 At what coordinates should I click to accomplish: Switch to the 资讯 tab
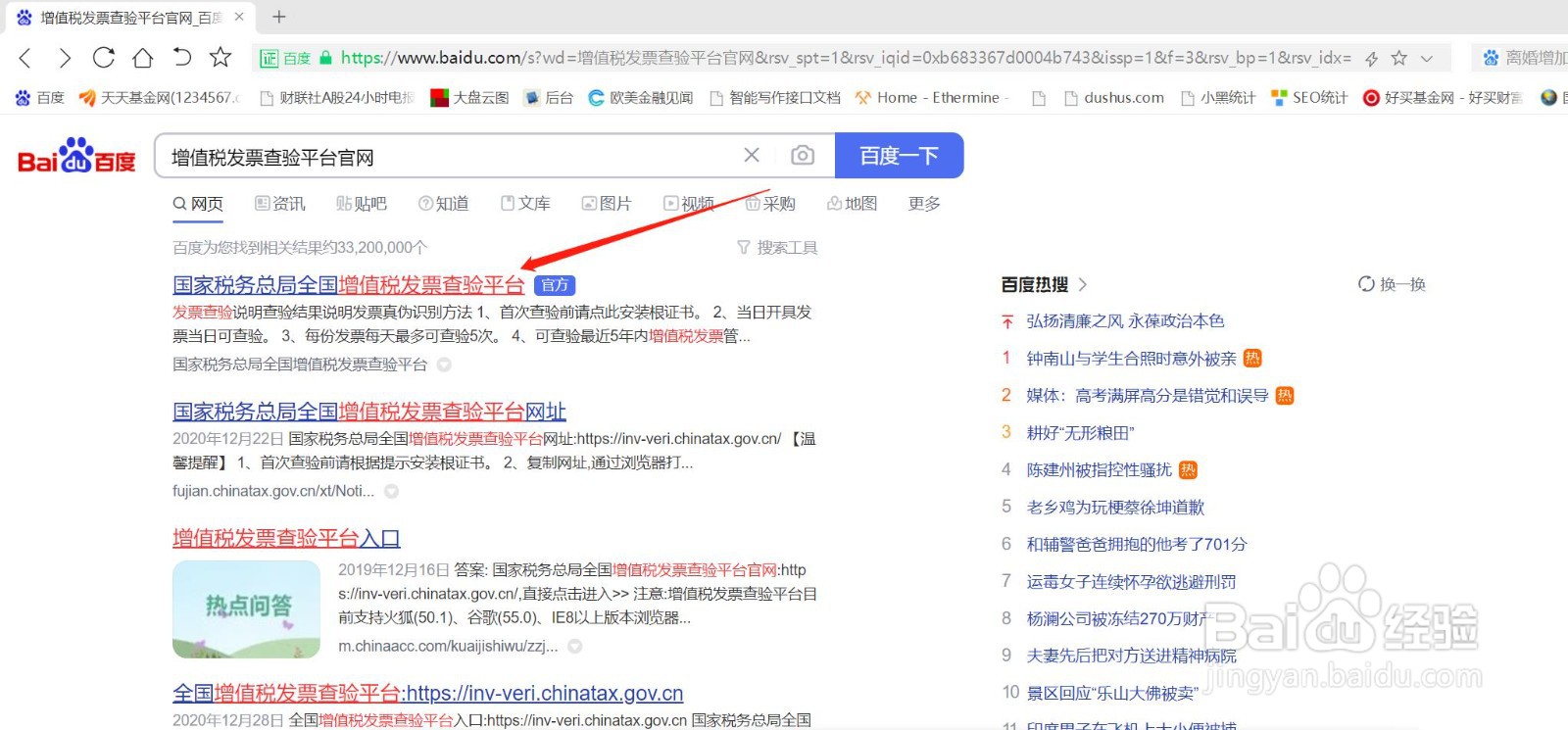280,204
